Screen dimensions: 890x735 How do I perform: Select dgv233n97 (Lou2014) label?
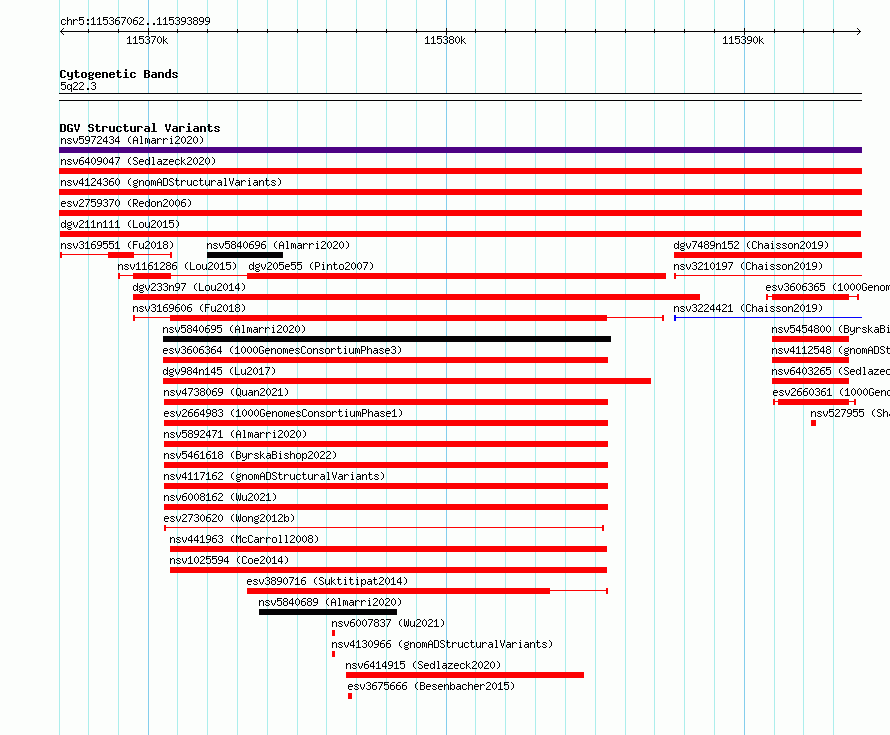tap(189, 287)
